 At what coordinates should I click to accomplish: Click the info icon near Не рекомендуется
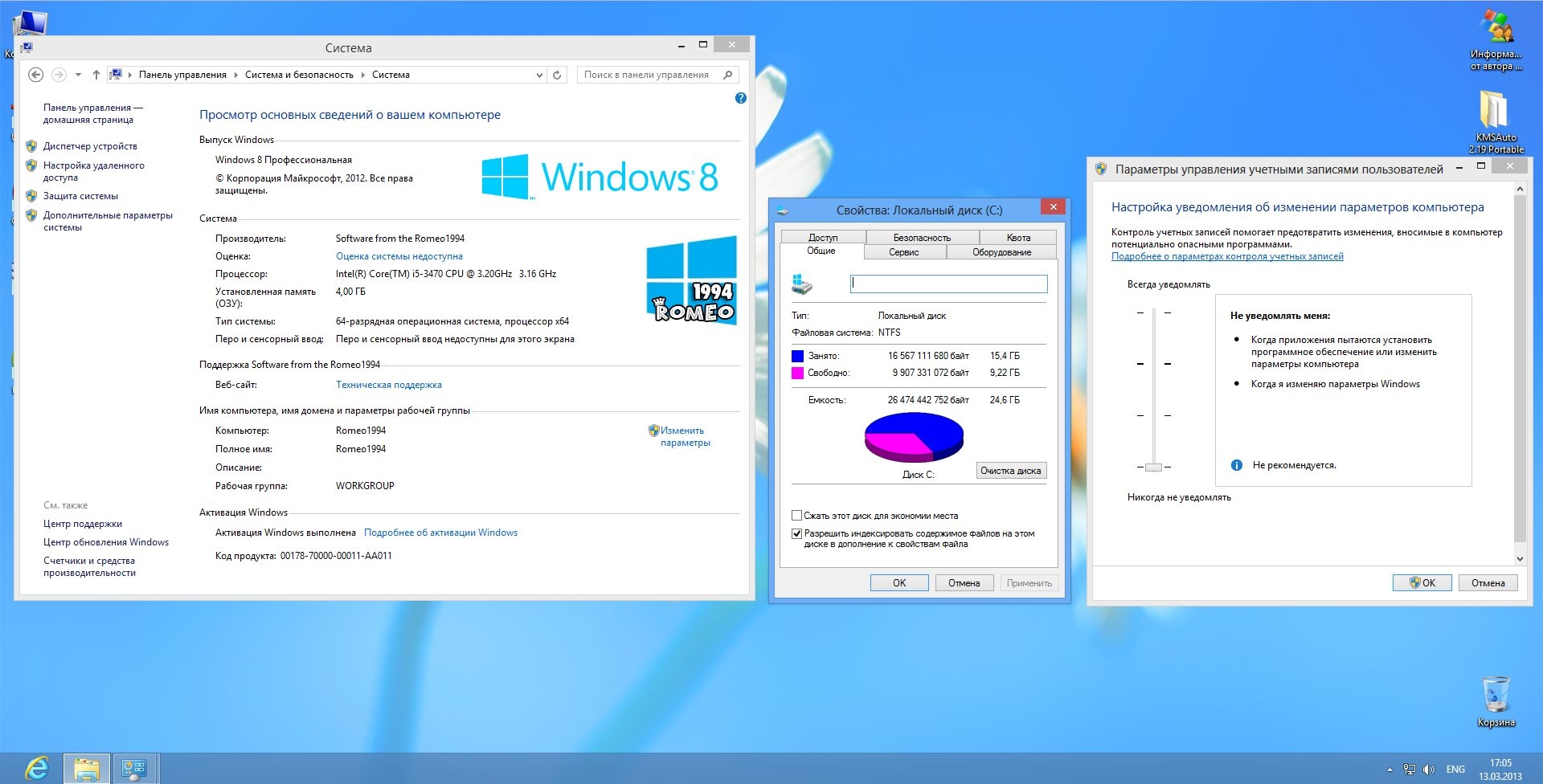(x=1237, y=465)
